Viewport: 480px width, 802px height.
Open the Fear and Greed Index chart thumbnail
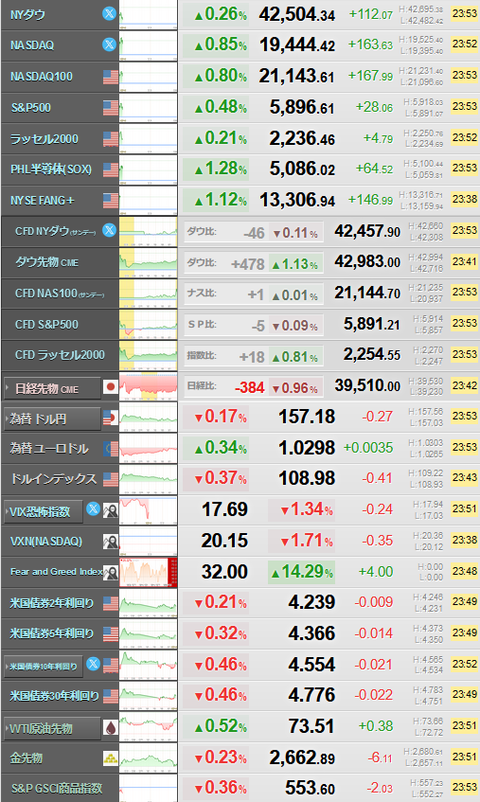tap(148, 572)
